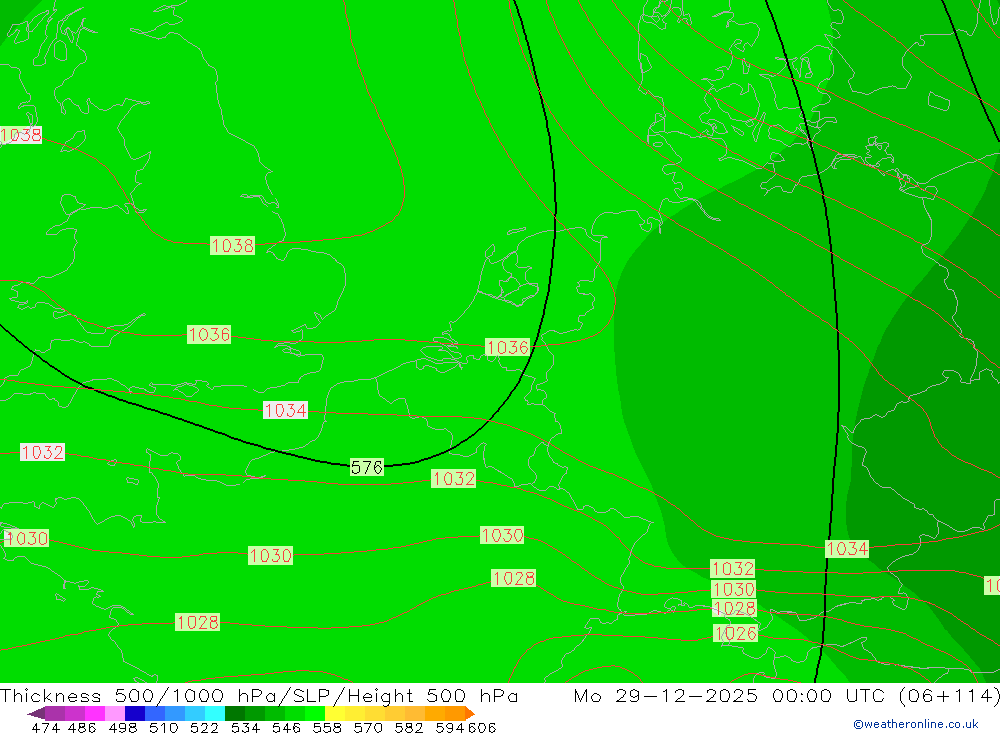
Task: Click the 606 legend value
Action: 482,728
